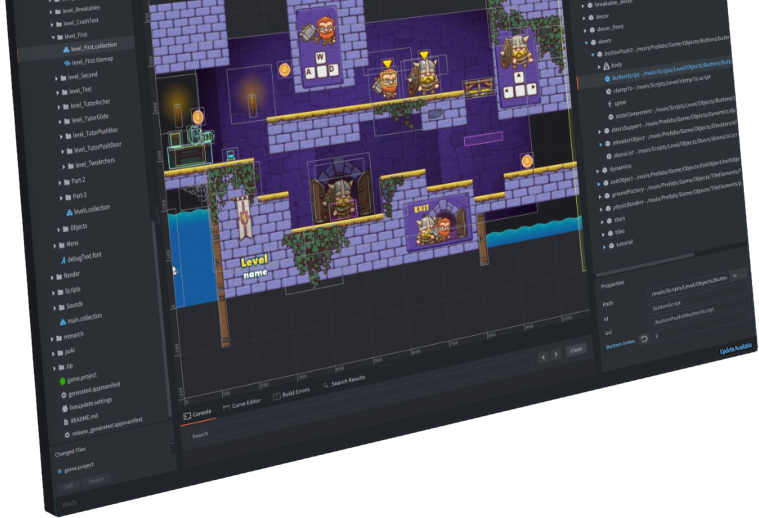Click the body node icon in the outline

pyautogui.click(x=606, y=66)
